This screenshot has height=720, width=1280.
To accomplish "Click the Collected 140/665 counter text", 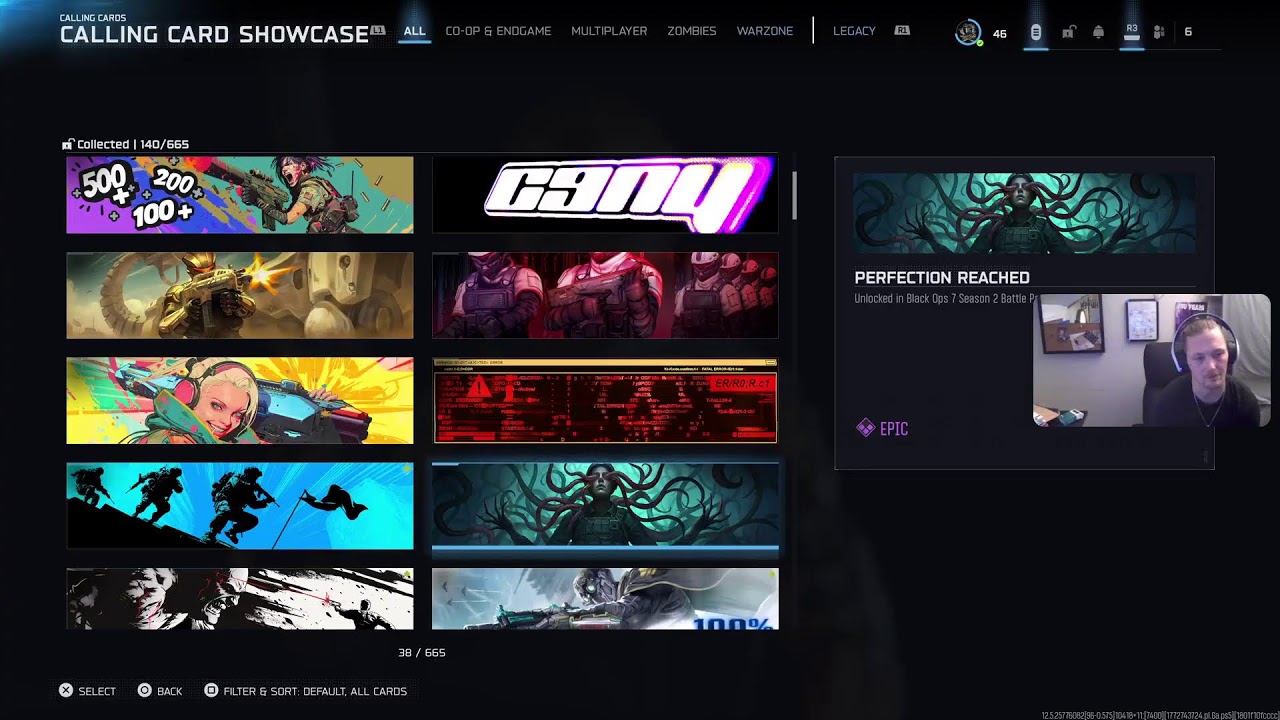I will 133,144.
